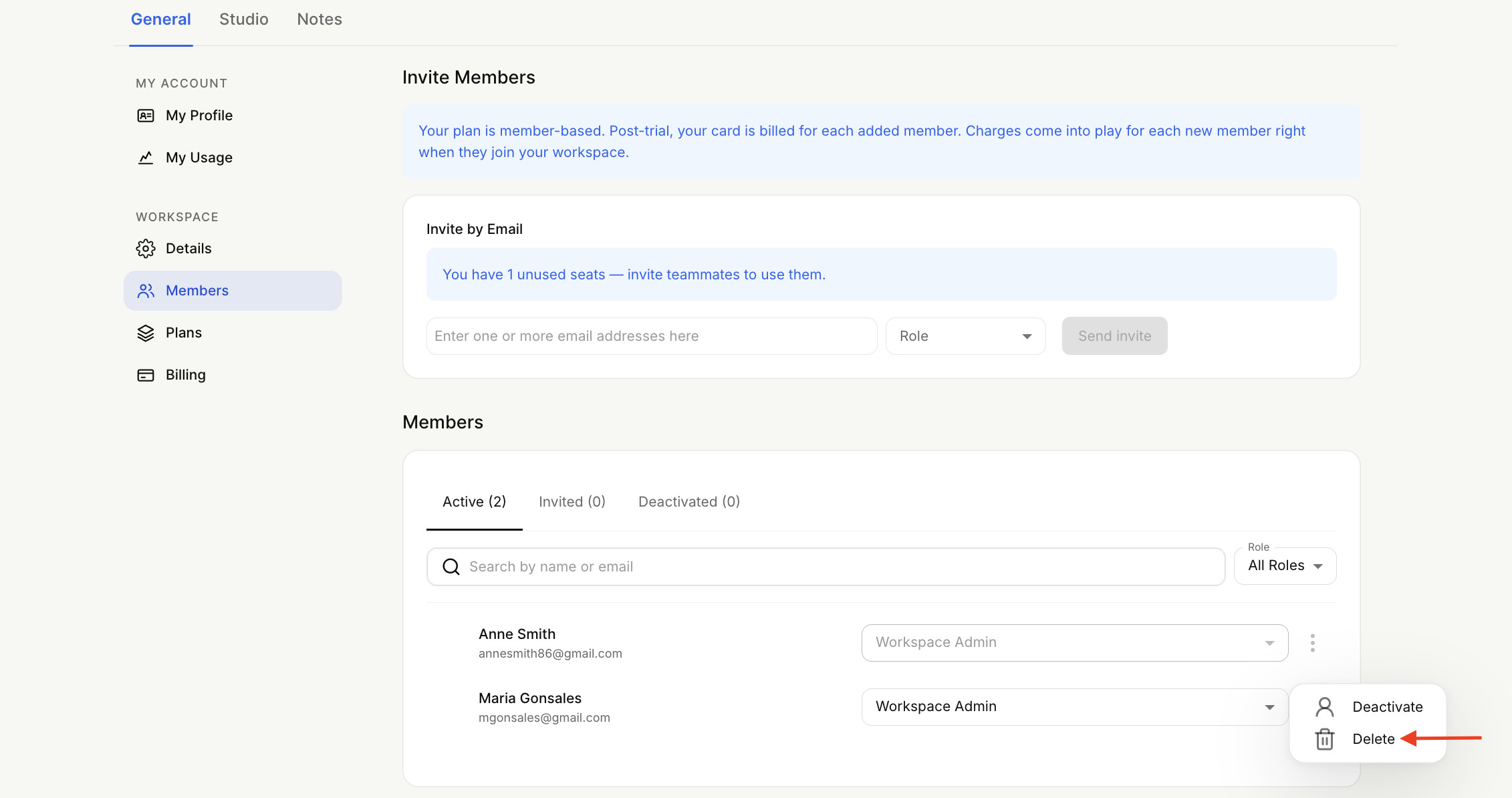The width and height of the screenshot is (1512, 798).
Task: Go to My Profile
Action: coord(199,116)
